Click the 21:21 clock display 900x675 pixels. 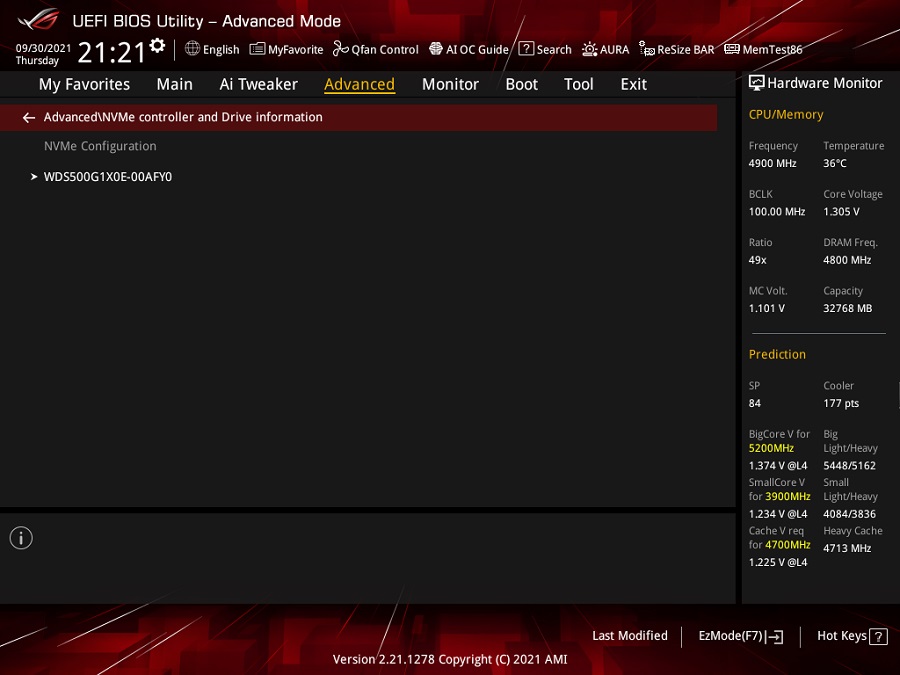pos(112,53)
